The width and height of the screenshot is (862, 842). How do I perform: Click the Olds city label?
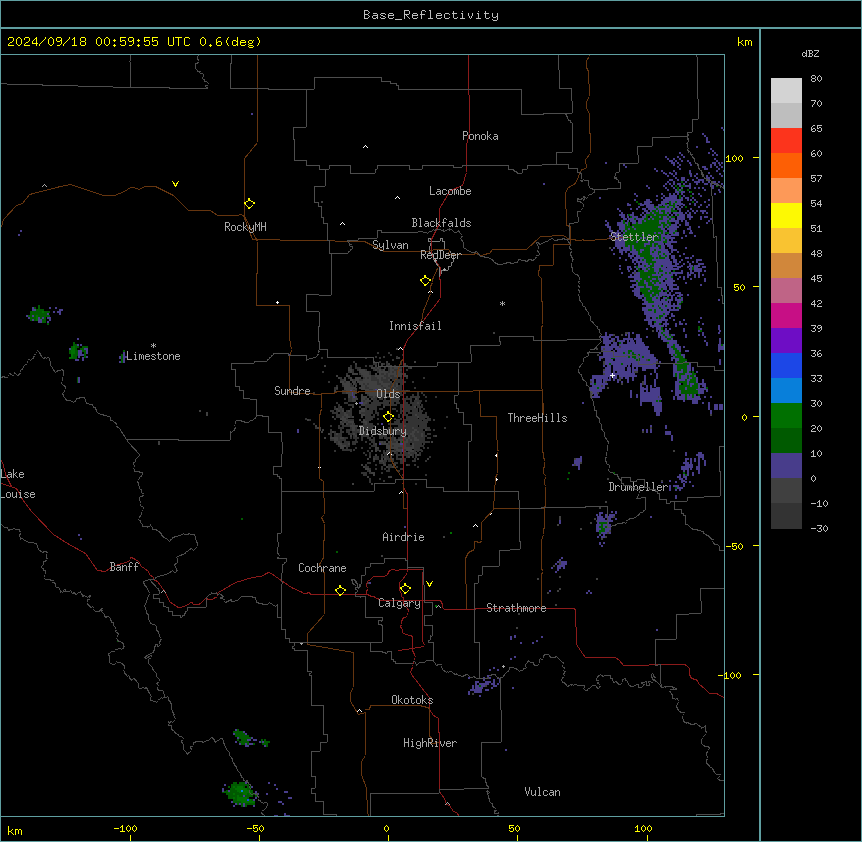[388, 394]
